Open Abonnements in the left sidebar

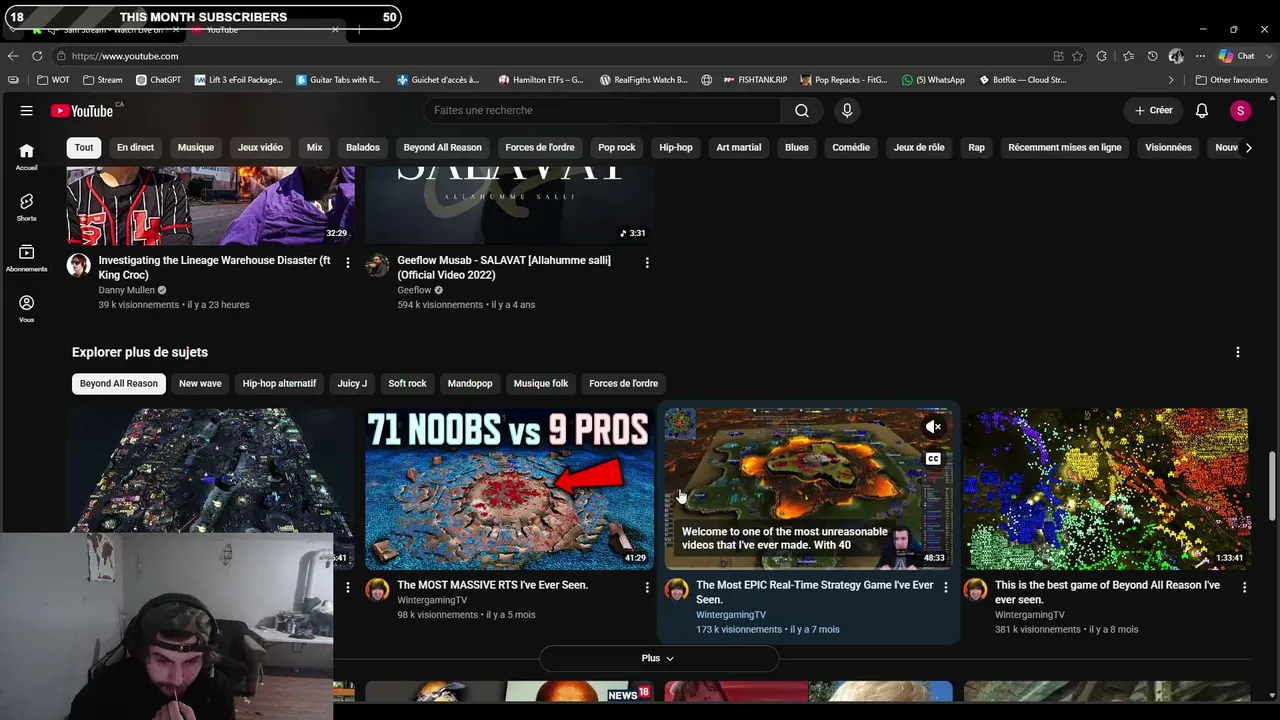pyautogui.click(x=27, y=258)
